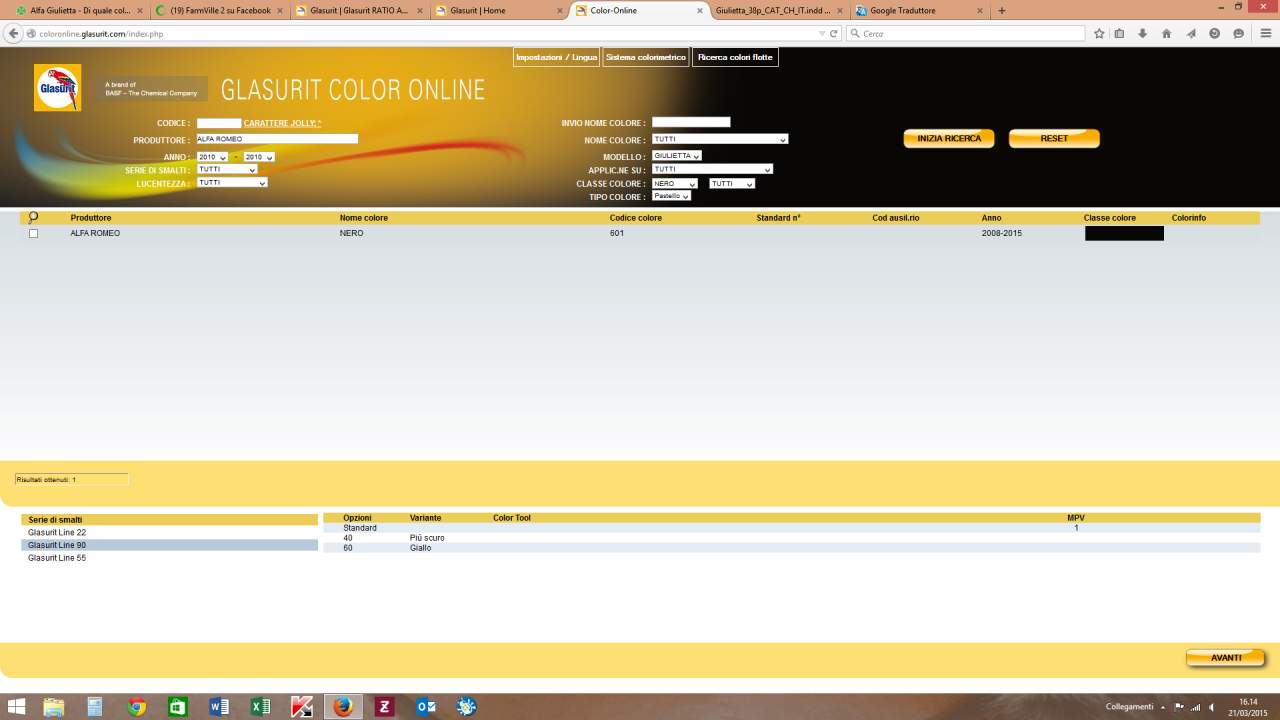Open the CARATTERE JOLLY link
The width and height of the screenshot is (1280, 720).
[282, 123]
